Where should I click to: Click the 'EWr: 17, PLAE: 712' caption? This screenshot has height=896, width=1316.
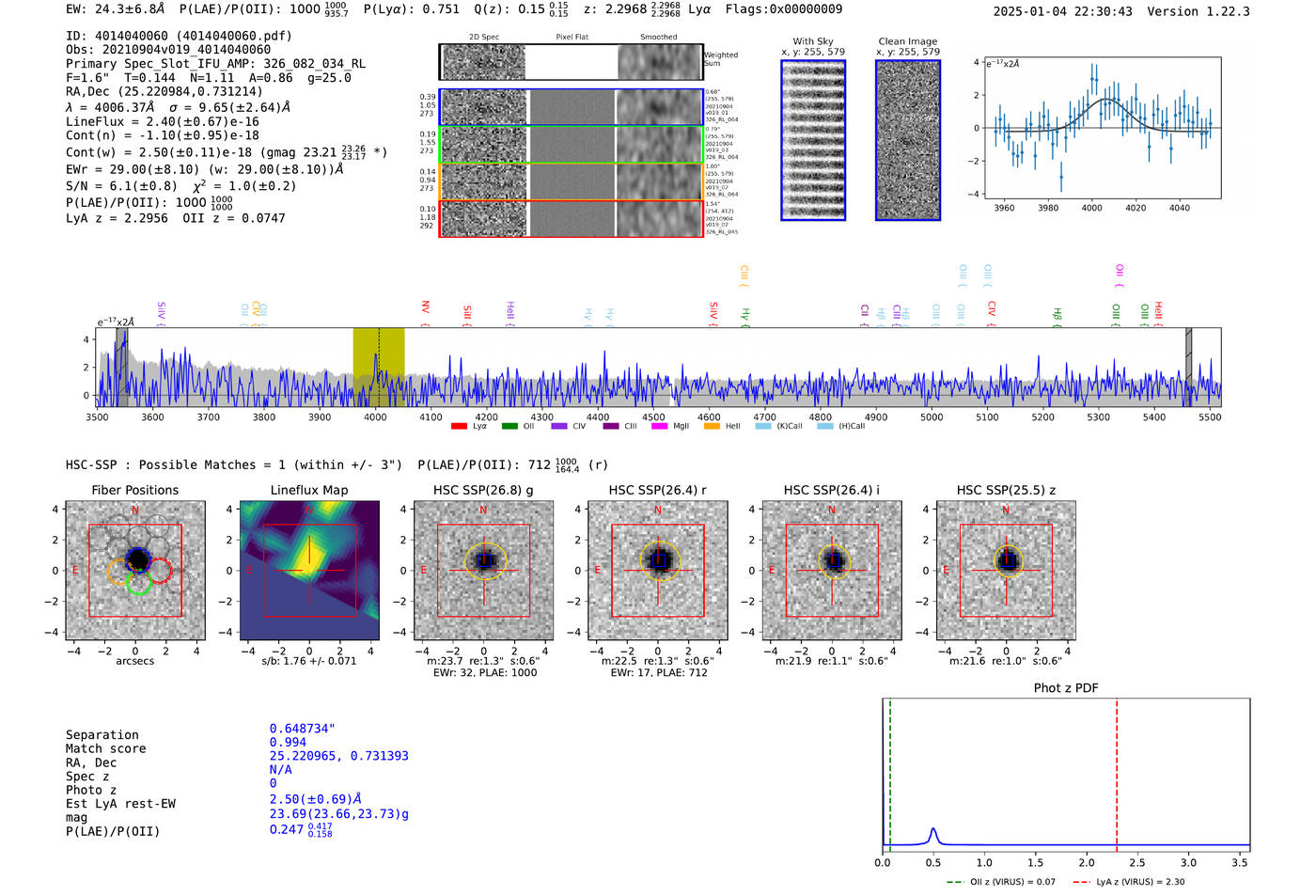[658, 673]
